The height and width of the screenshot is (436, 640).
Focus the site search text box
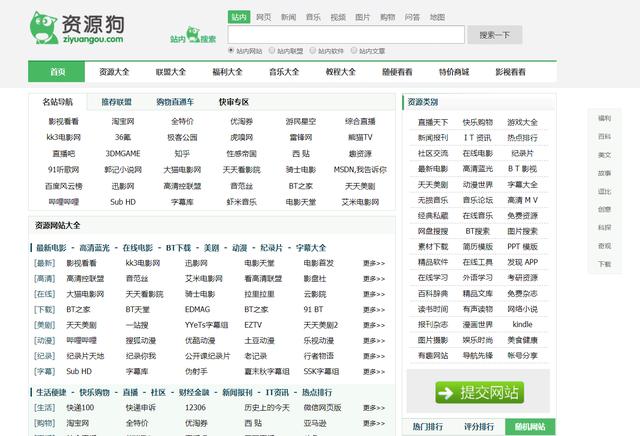pos(346,35)
